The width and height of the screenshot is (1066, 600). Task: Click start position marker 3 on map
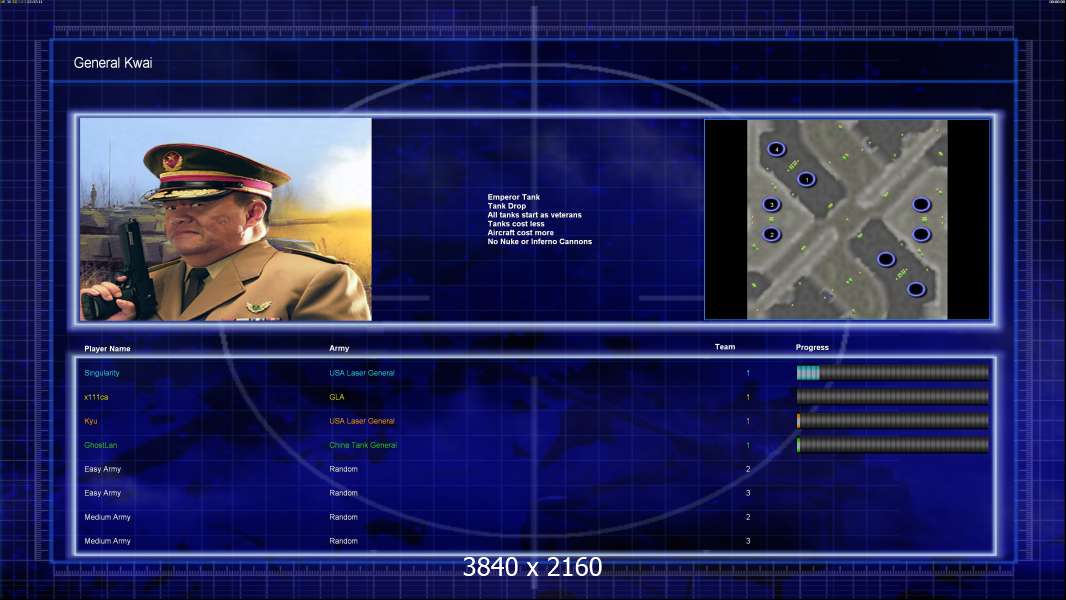click(772, 204)
